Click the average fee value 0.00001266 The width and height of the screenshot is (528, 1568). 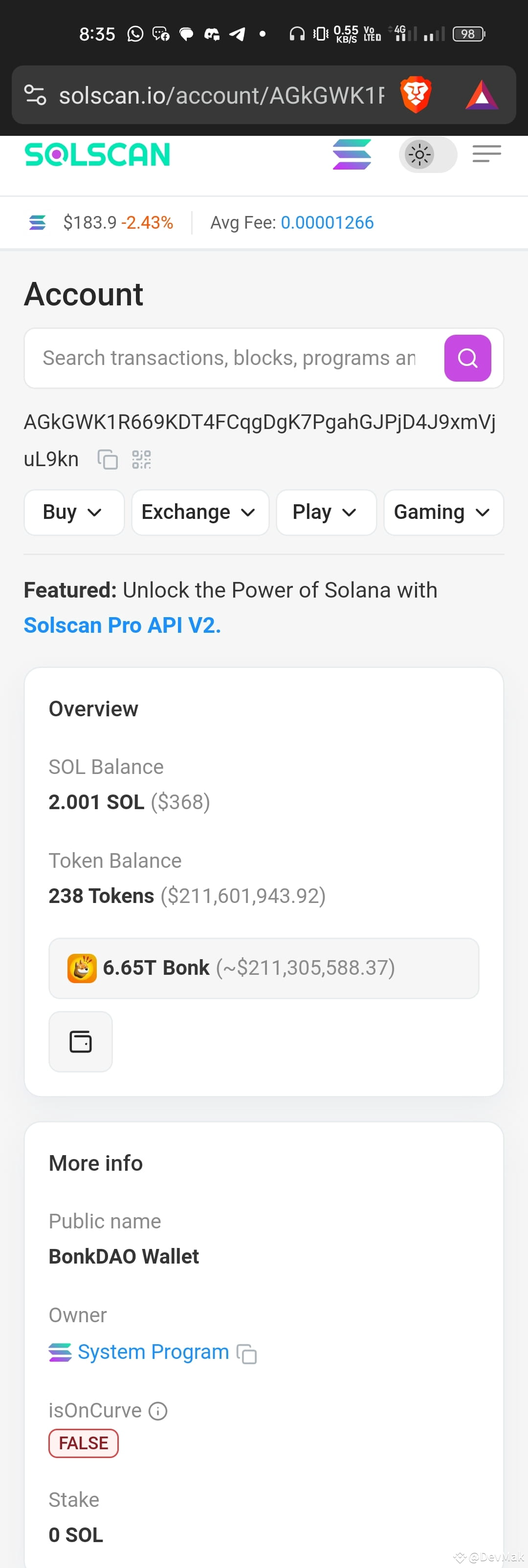(x=327, y=223)
